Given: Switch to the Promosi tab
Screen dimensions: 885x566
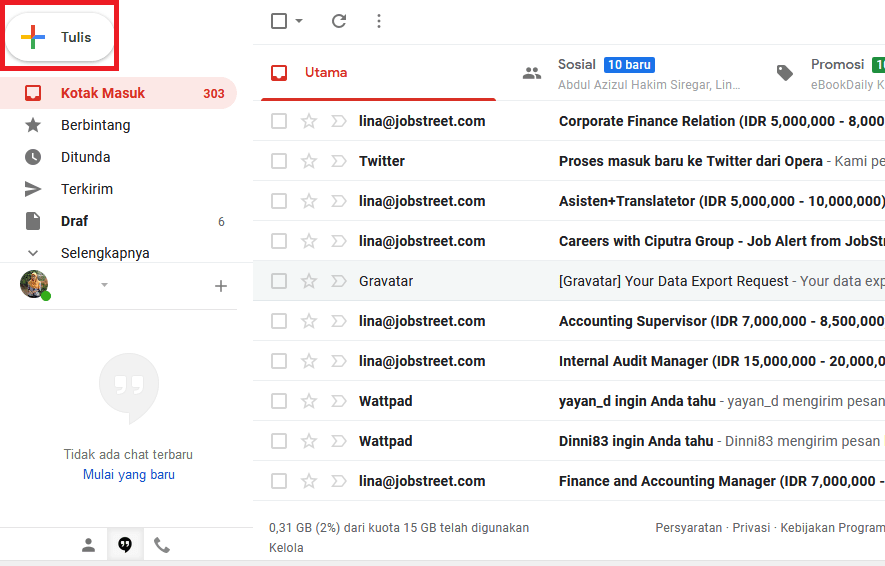Looking at the screenshot, I should (x=827, y=73).
